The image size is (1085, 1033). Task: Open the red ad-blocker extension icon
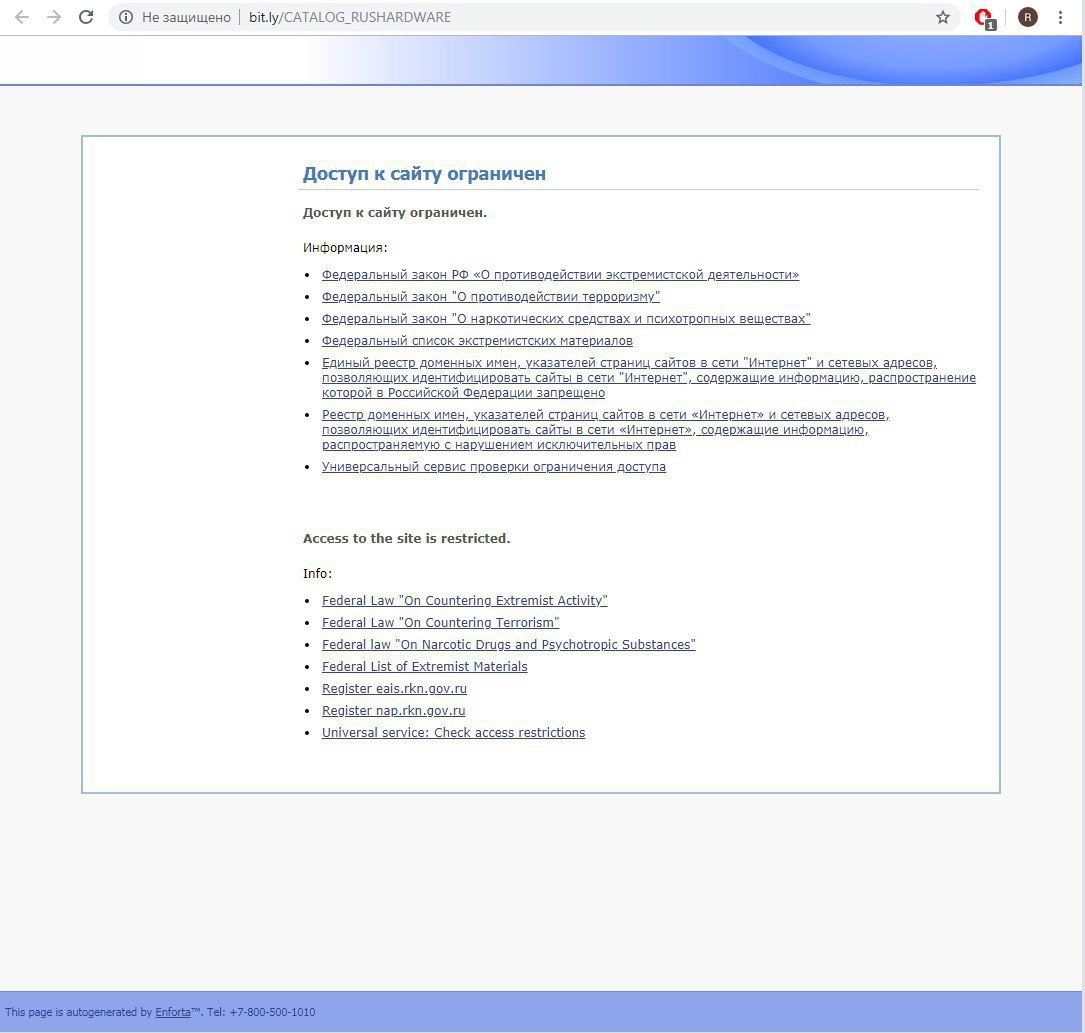pyautogui.click(x=983, y=18)
